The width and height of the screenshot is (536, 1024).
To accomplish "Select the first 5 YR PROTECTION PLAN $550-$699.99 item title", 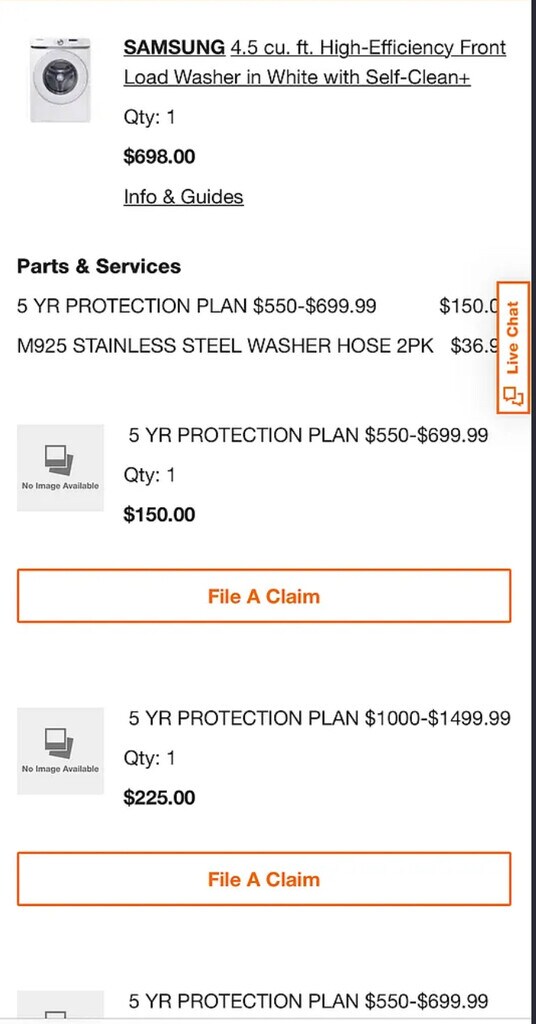I will coord(308,435).
